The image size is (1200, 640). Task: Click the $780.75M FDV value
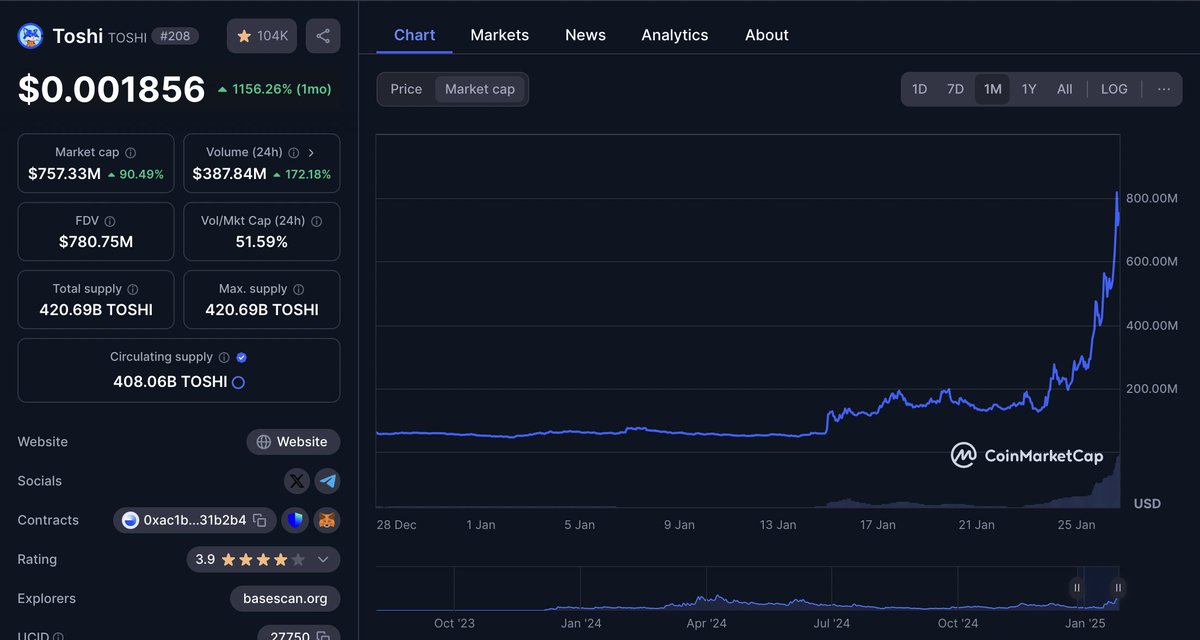tap(96, 242)
